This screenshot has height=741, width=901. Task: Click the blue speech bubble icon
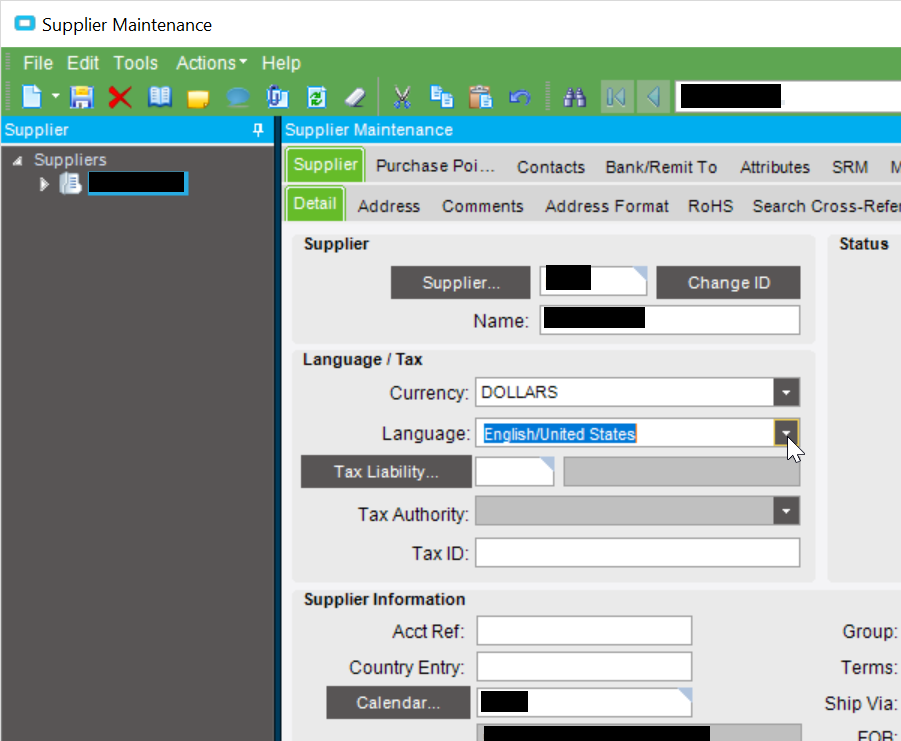[x=237, y=97]
